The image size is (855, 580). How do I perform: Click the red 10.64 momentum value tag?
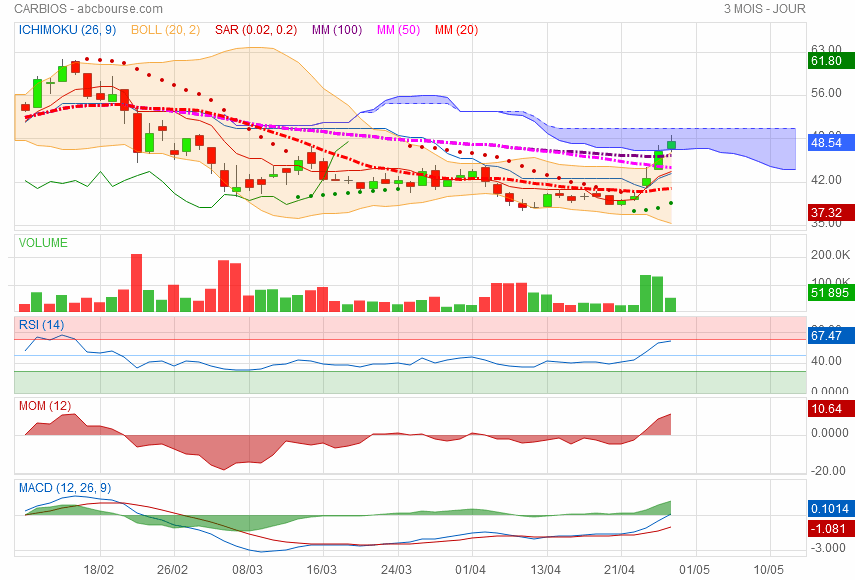coord(831,409)
